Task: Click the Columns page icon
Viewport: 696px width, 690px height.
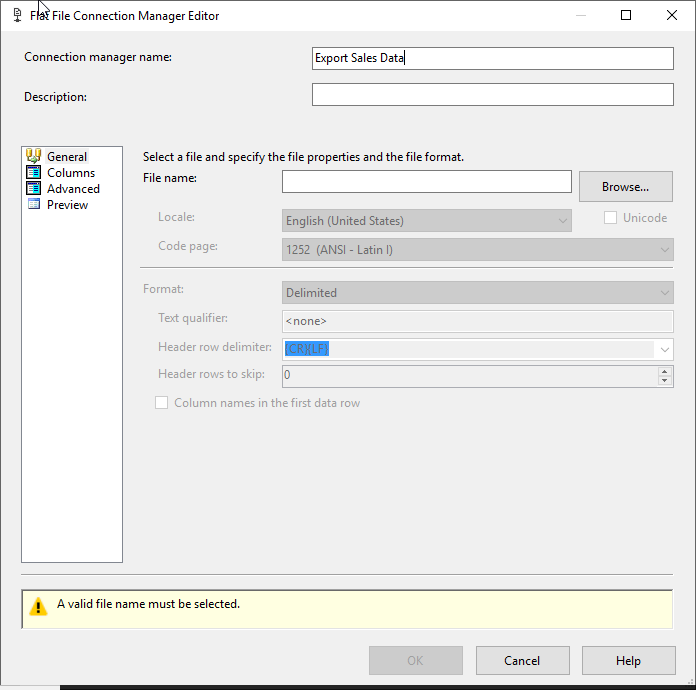Action: point(34,172)
